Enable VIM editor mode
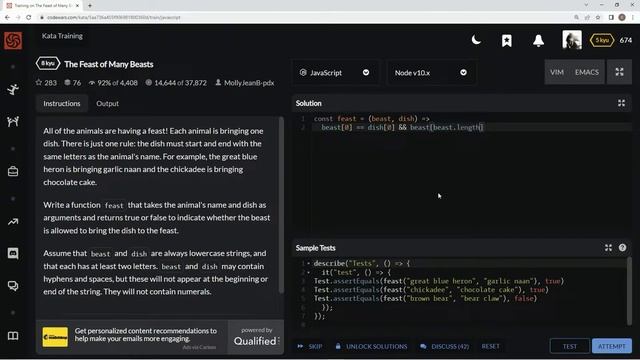Image resolution: width=640 pixels, height=360 pixels. click(x=557, y=72)
